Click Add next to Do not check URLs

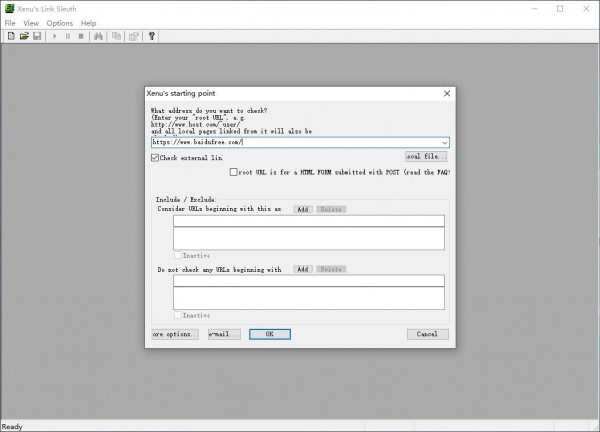pyautogui.click(x=303, y=269)
